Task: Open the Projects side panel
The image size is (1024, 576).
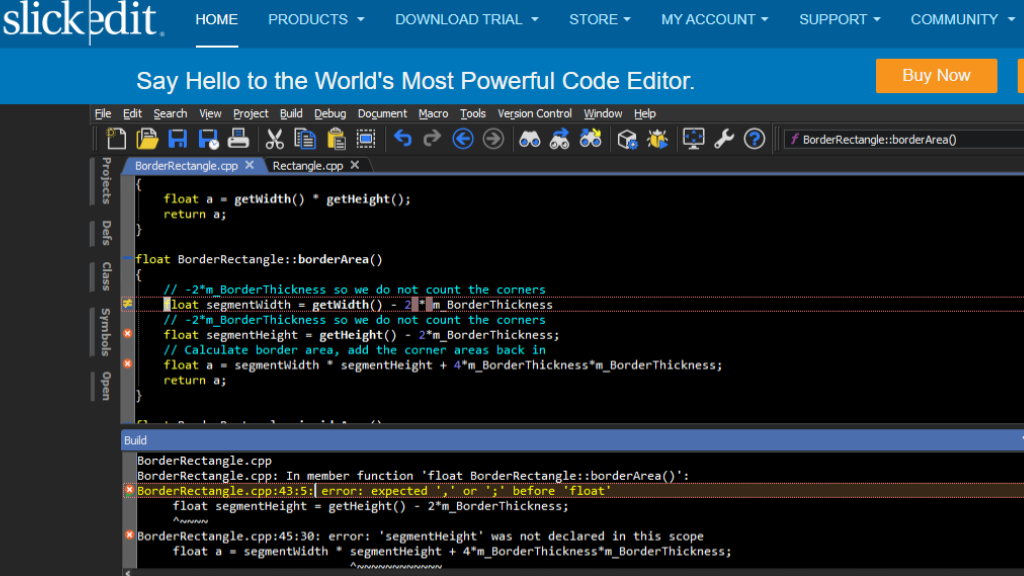Action: pyautogui.click(x=106, y=181)
